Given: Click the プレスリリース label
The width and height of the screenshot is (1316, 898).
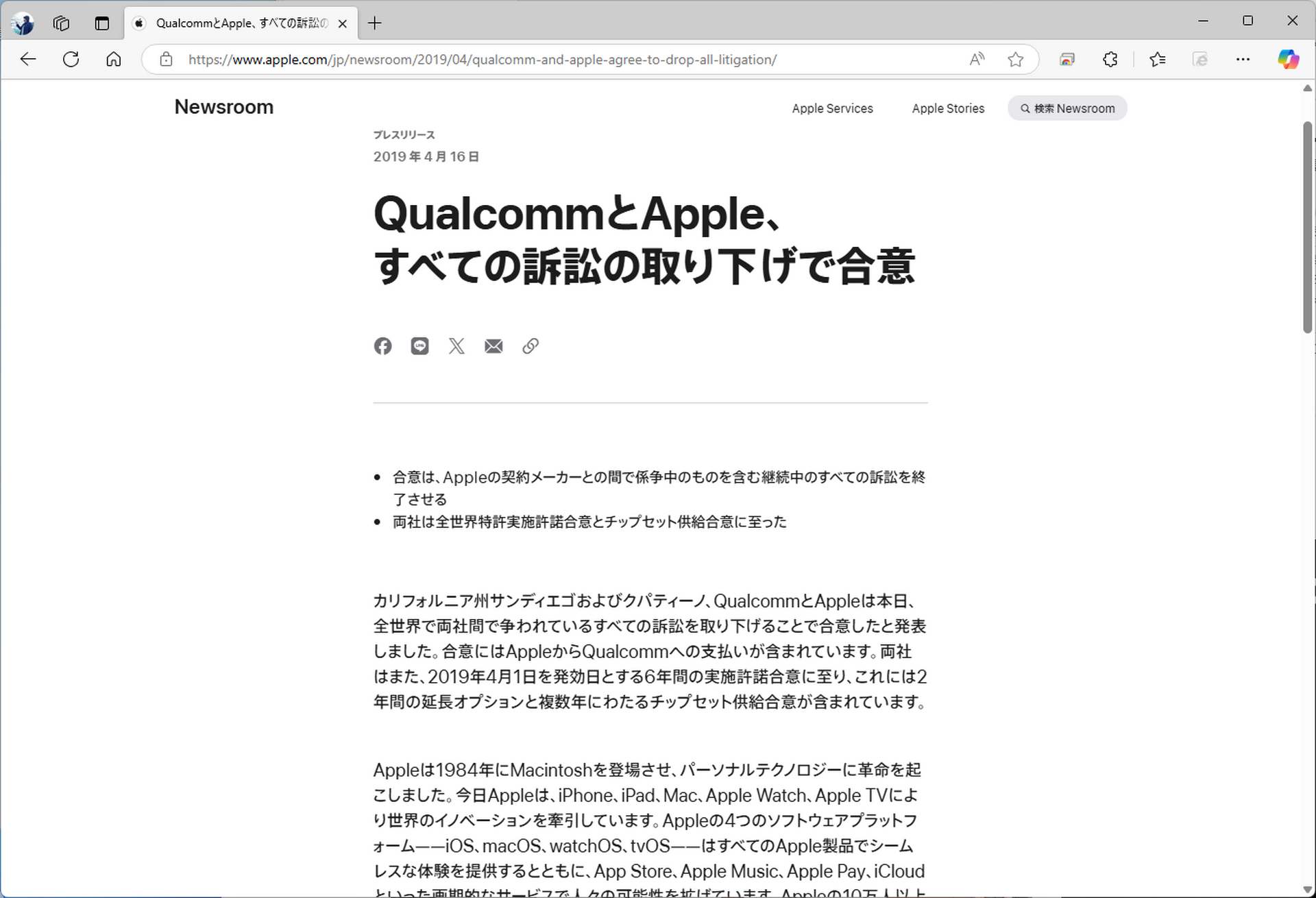Looking at the screenshot, I should point(404,135).
